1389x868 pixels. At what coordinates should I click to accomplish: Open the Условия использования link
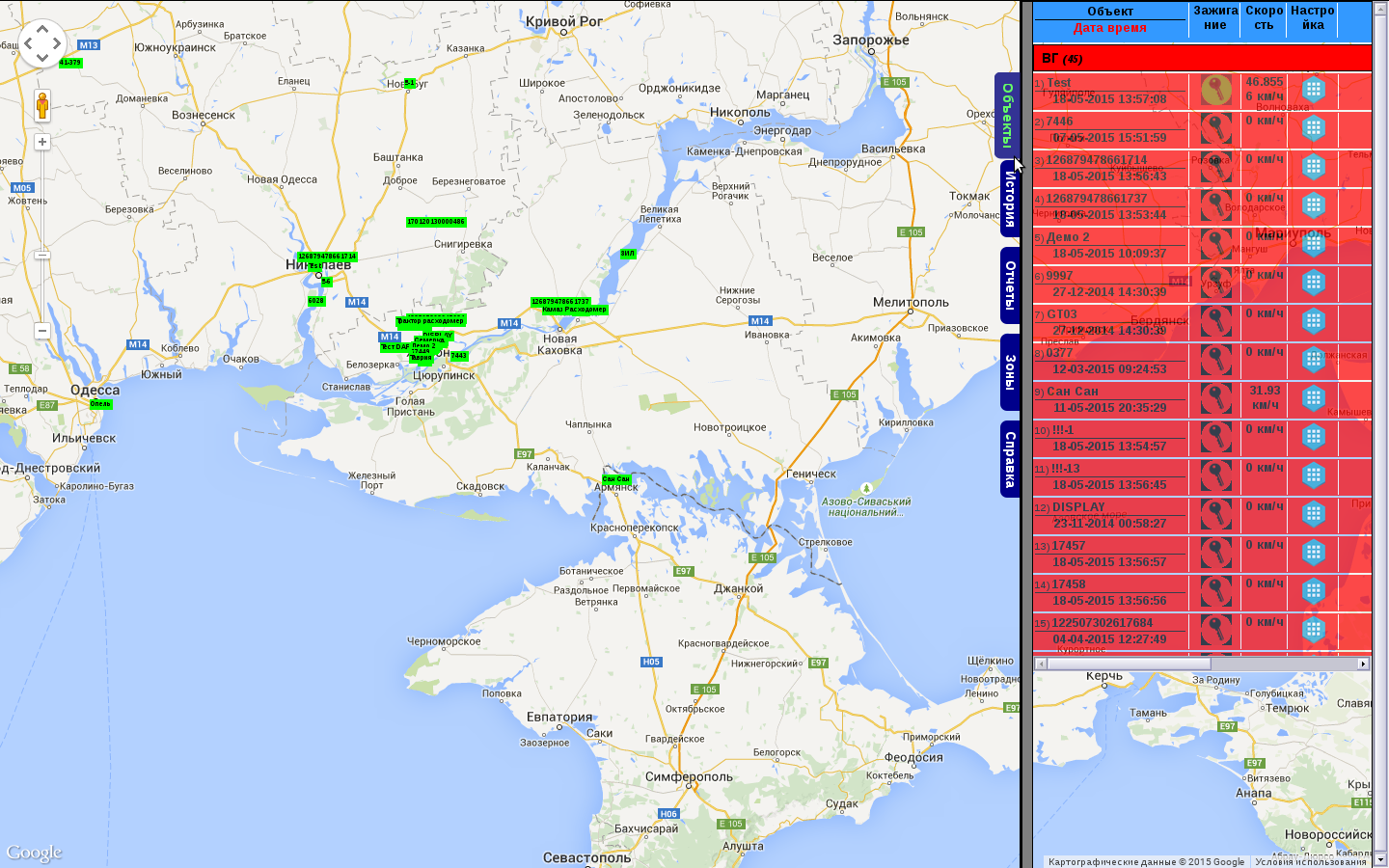point(1311,862)
